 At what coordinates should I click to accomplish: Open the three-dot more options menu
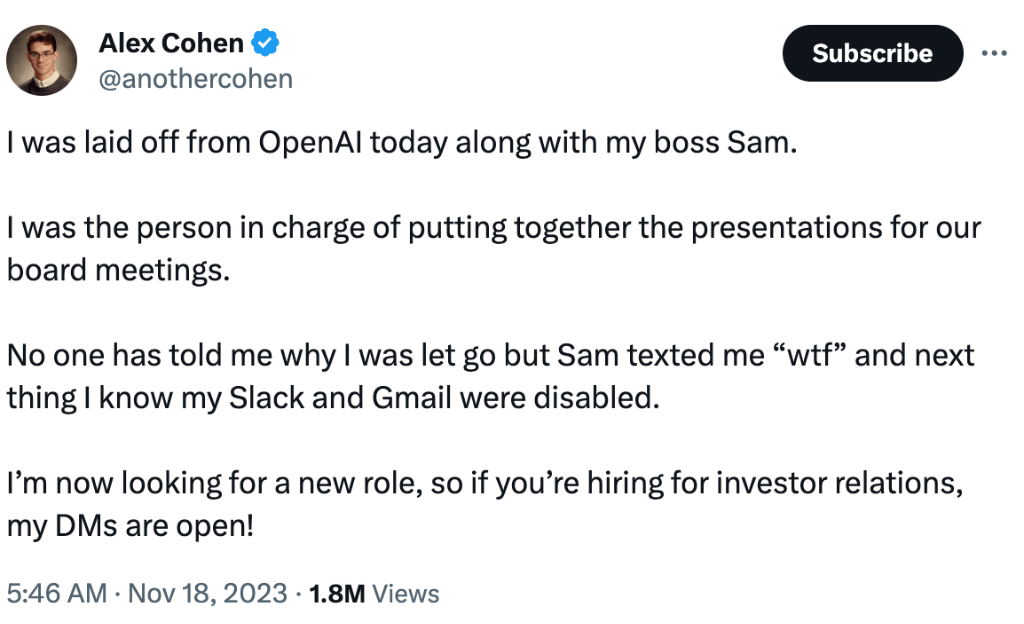pos(993,53)
